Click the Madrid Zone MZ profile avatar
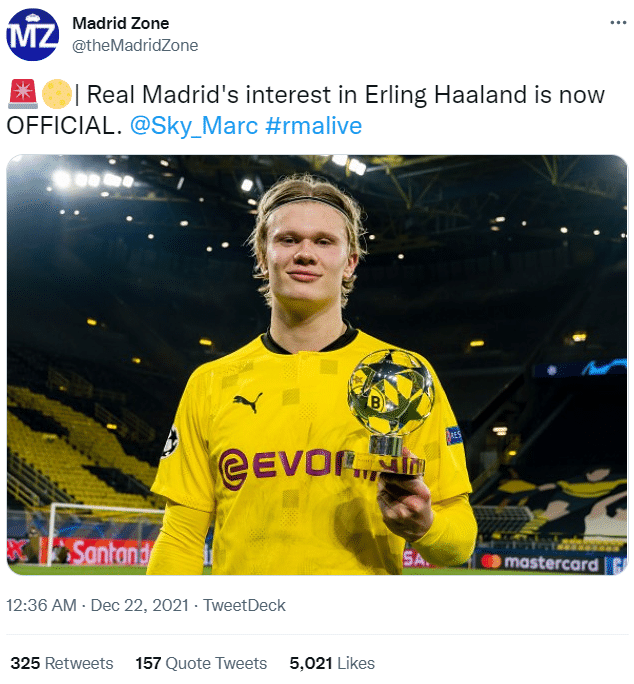The width and height of the screenshot is (634, 684). (x=32, y=34)
